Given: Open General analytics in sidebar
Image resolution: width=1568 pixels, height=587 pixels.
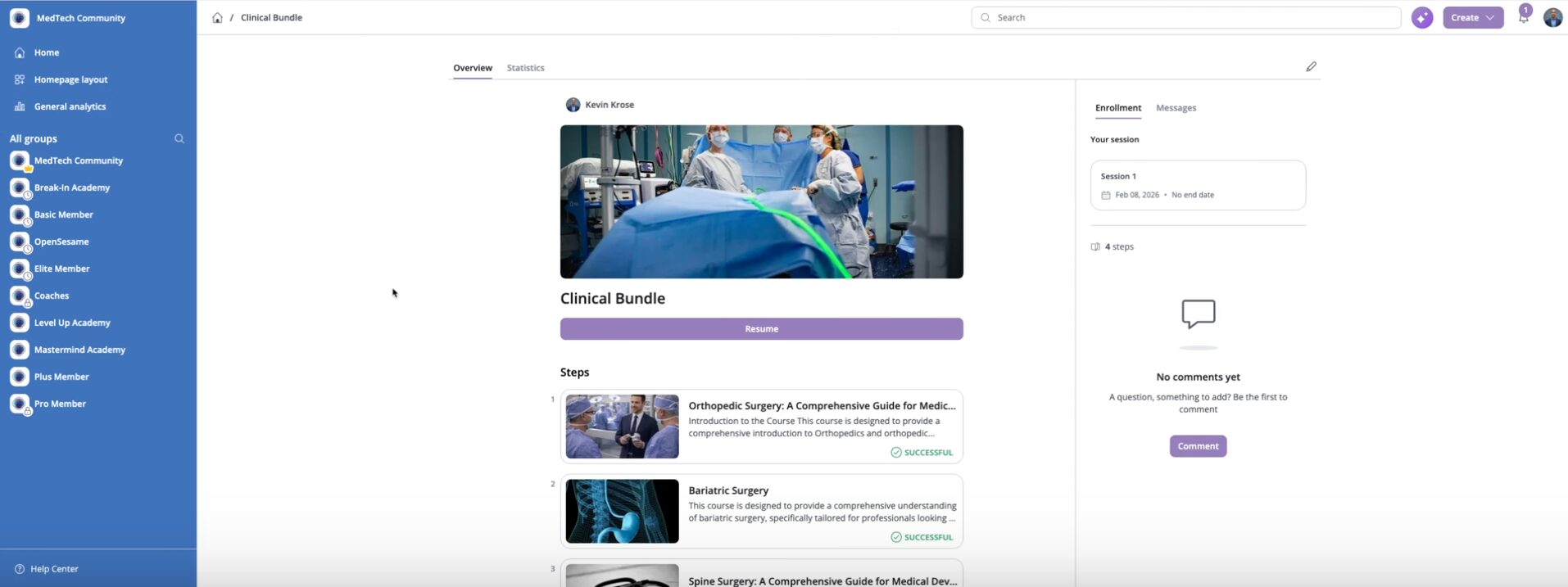Looking at the screenshot, I should (70, 106).
